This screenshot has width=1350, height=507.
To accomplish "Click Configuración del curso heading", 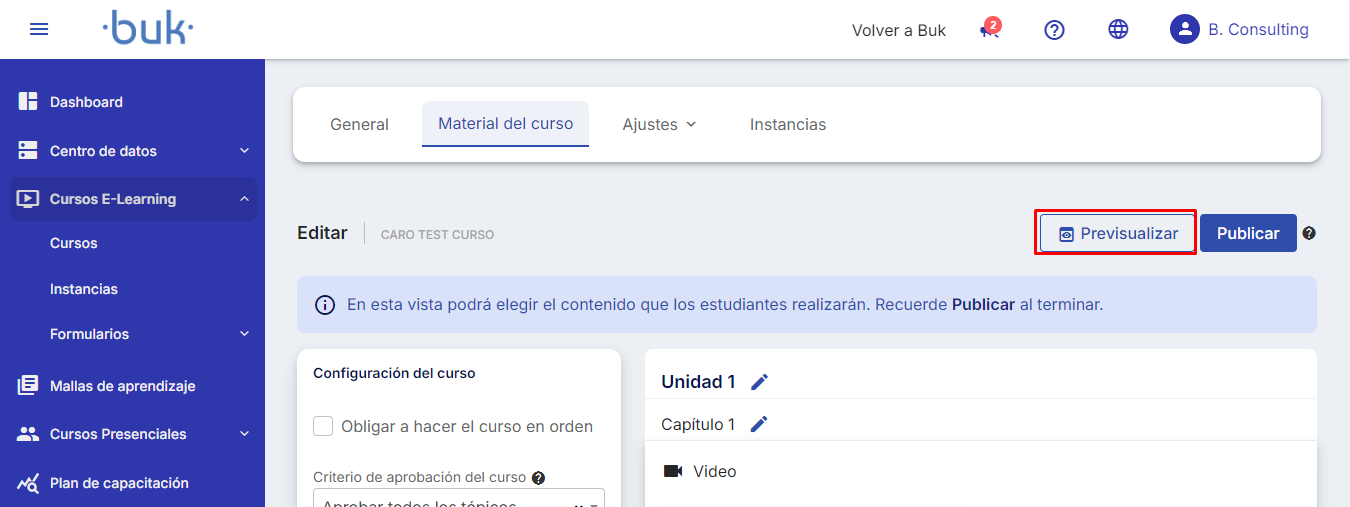I will tap(394, 373).
